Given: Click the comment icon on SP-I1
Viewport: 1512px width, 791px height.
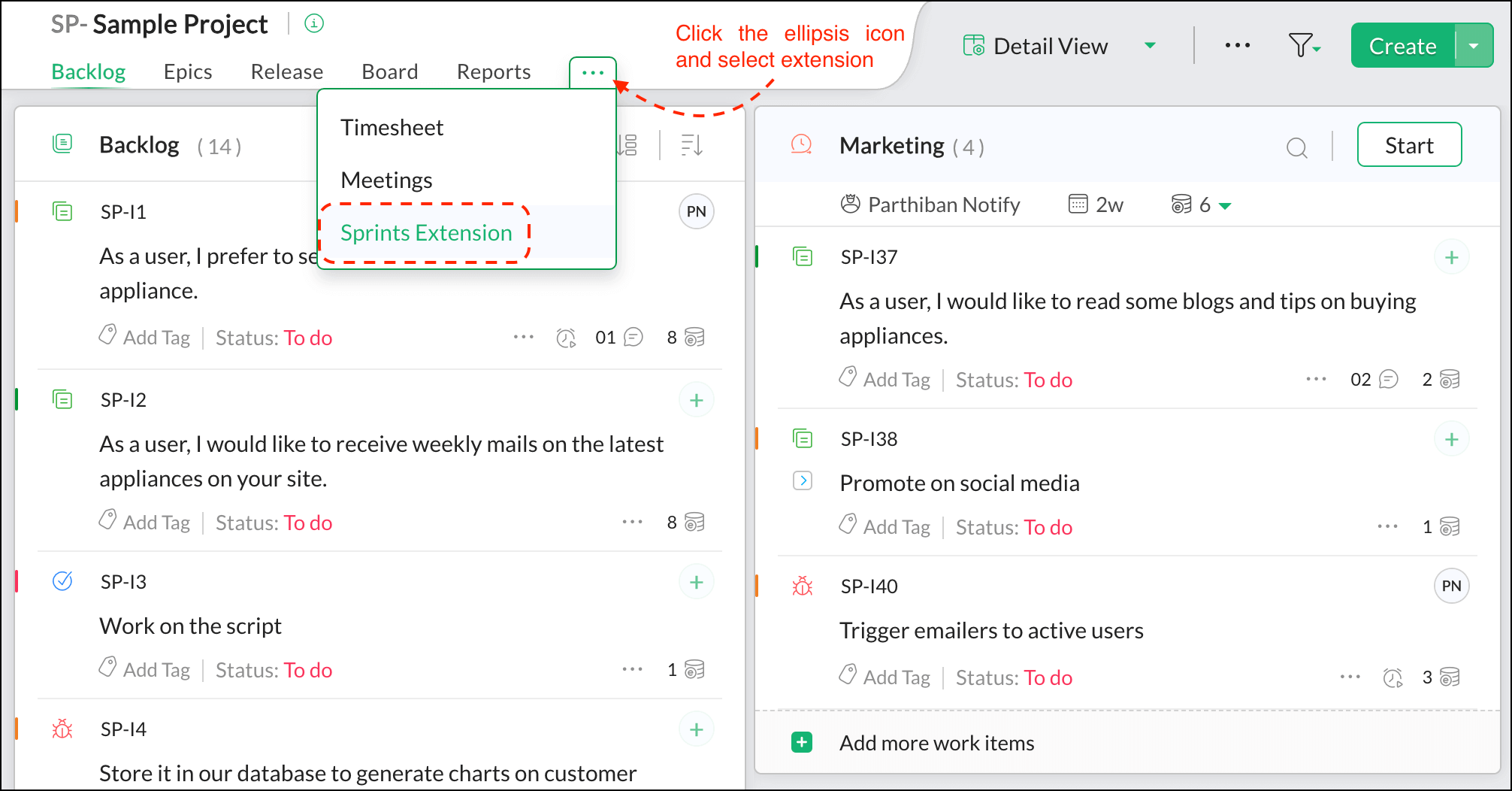Looking at the screenshot, I should click(634, 338).
